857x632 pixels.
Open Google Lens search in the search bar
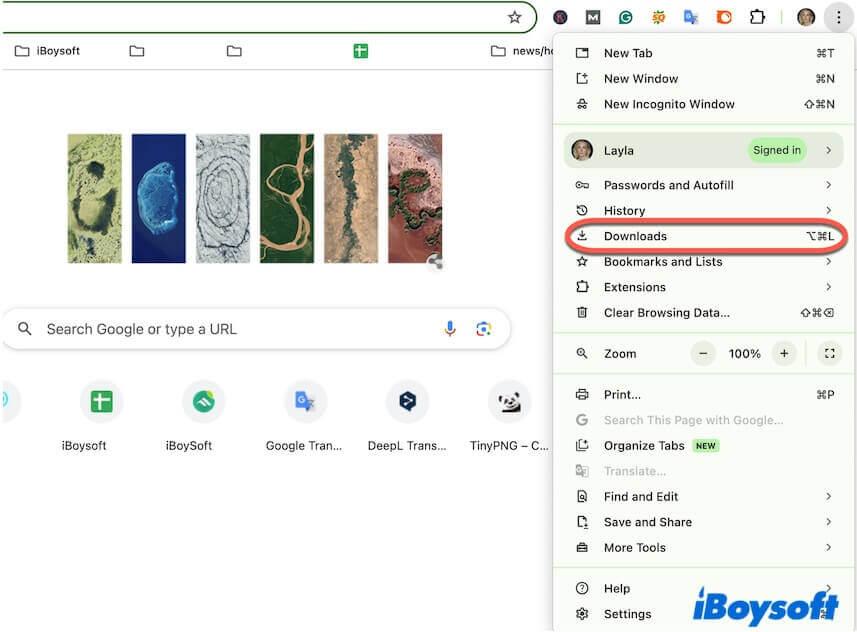point(484,328)
